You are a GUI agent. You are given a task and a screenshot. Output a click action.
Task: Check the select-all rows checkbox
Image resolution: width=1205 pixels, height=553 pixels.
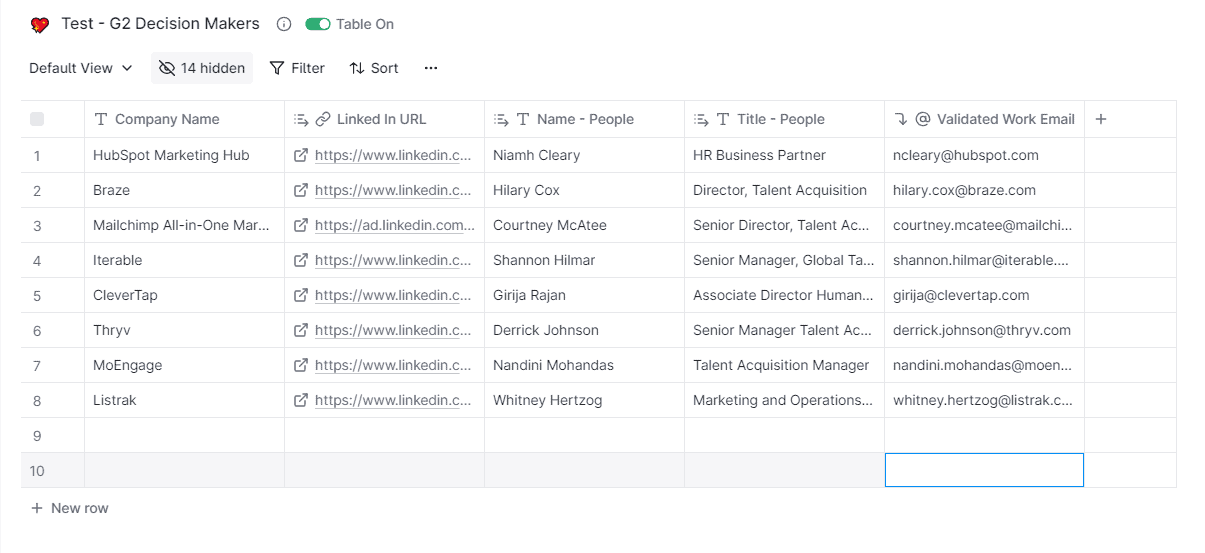click(37, 119)
